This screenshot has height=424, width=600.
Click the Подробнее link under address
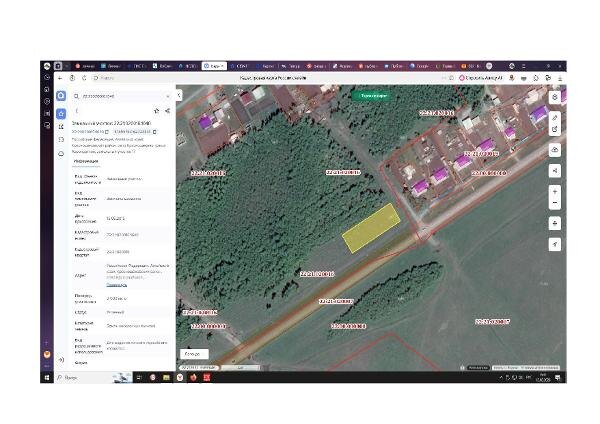(116, 284)
